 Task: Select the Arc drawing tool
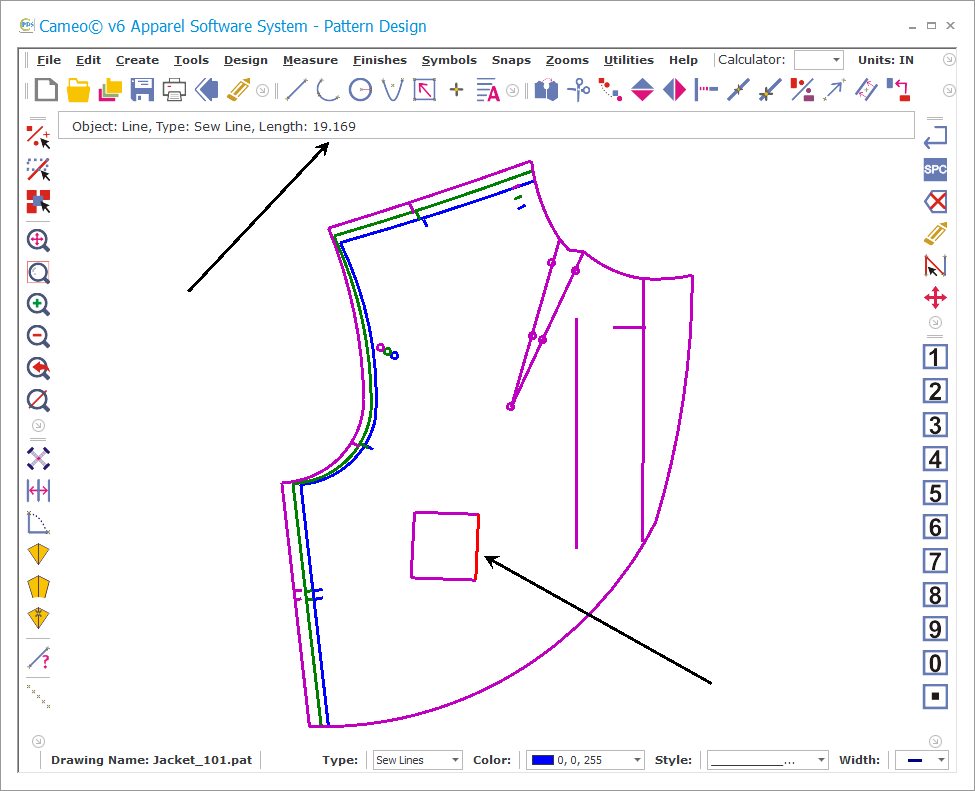click(328, 90)
